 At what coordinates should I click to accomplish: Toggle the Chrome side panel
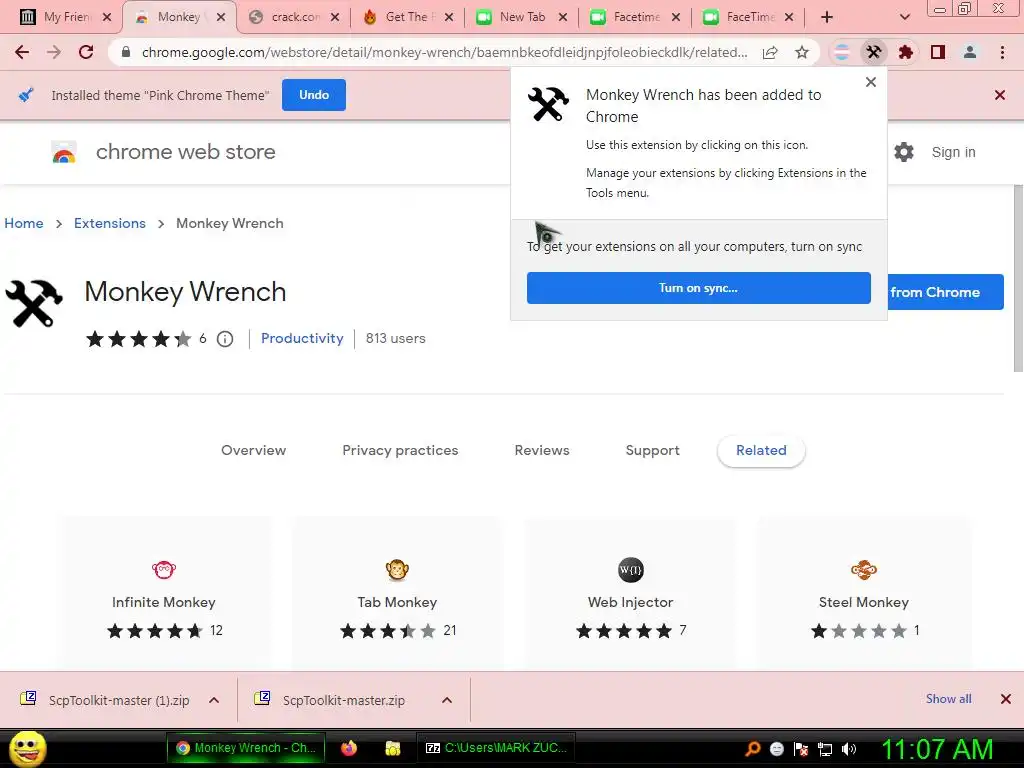pyautogui.click(x=938, y=52)
